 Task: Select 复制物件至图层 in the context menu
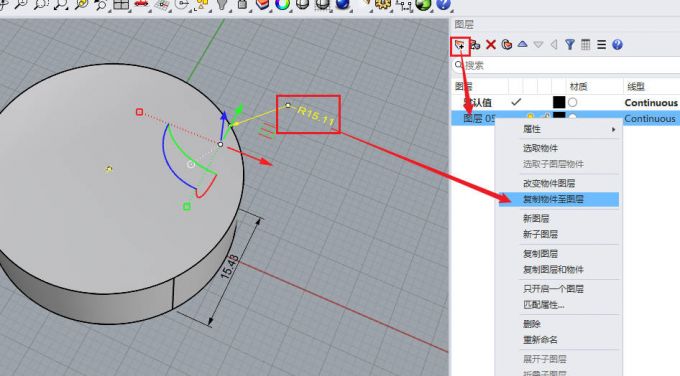(x=553, y=199)
